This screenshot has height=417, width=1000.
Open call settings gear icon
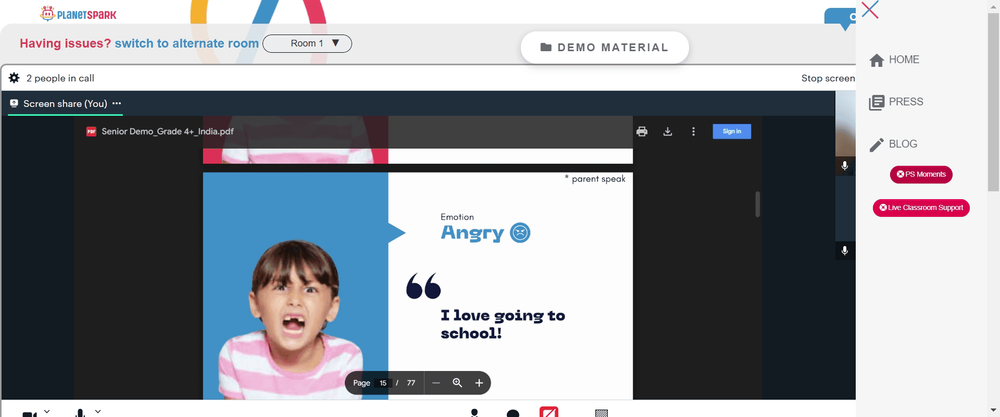click(14, 78)
